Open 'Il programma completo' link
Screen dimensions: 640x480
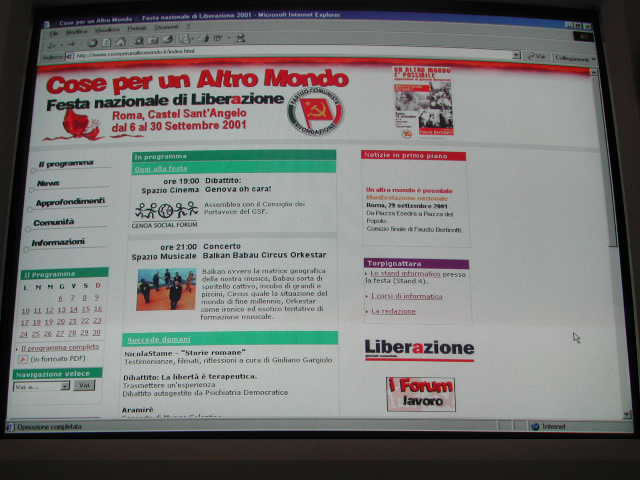click(60, 348)
